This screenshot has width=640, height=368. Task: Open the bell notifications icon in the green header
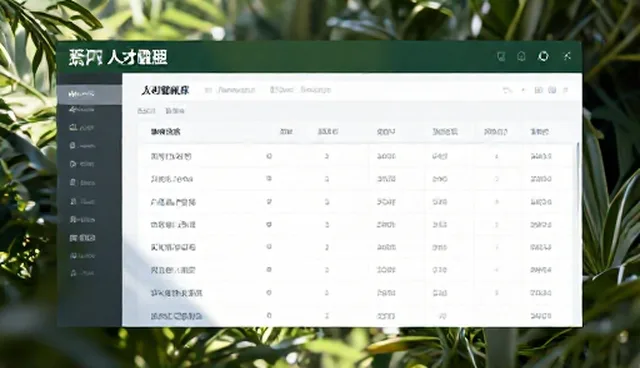pos(521,56)
